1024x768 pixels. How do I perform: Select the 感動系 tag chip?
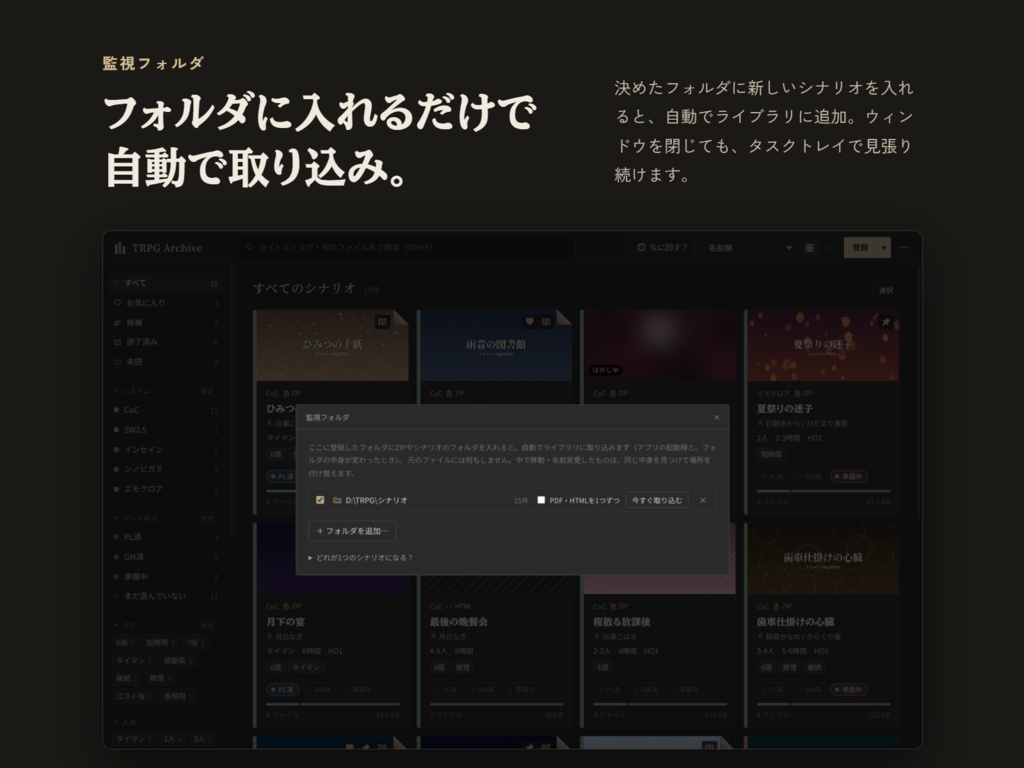point(177,660)
